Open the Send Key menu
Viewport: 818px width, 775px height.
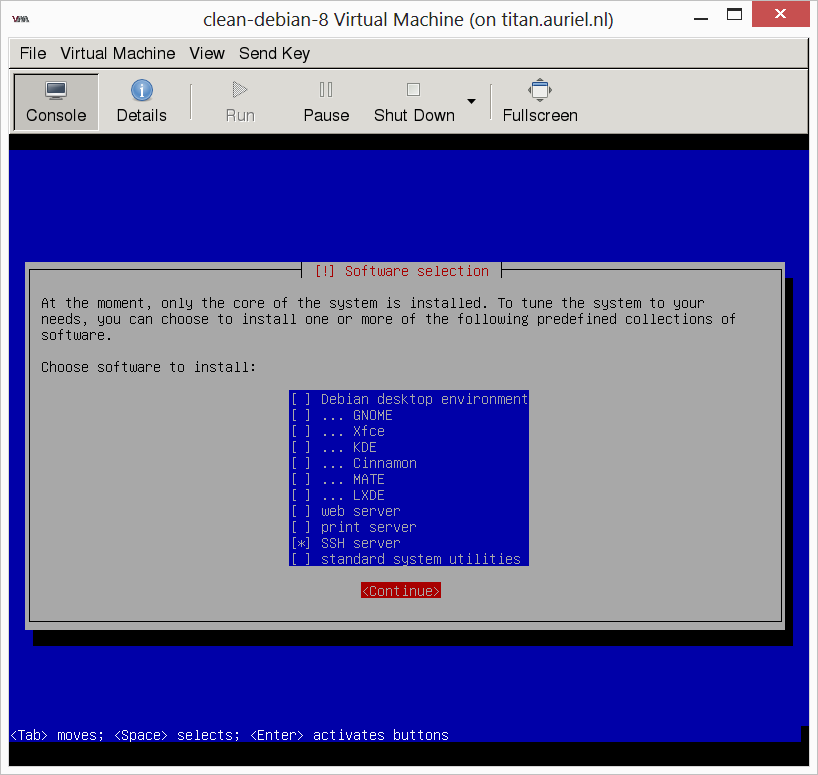pos(274,53)
